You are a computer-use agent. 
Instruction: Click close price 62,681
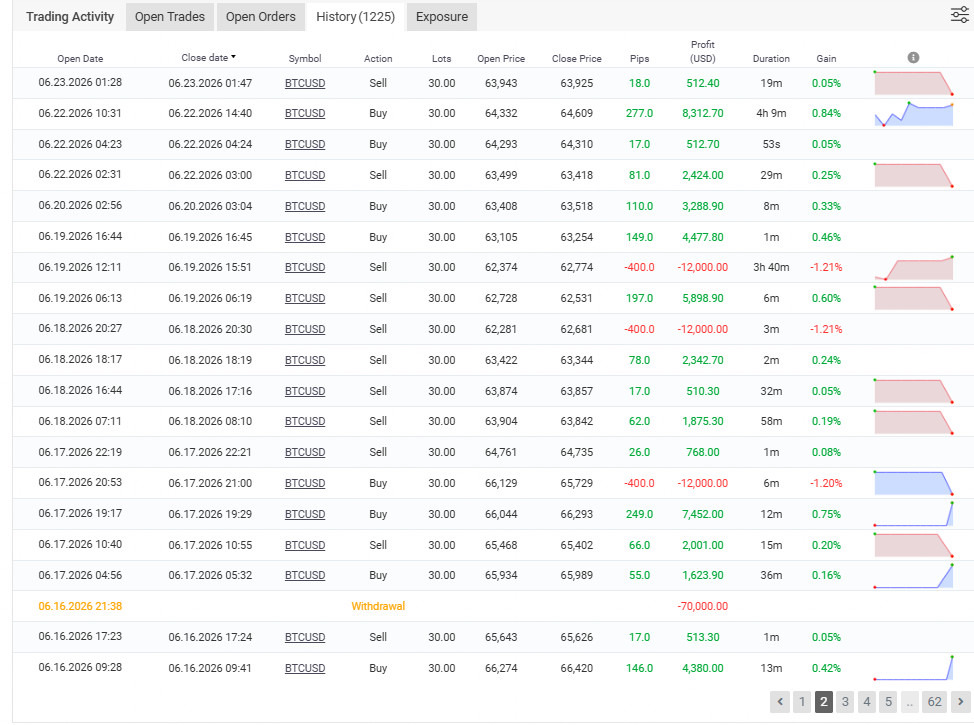pyautogui.click(x=576, y=329)
